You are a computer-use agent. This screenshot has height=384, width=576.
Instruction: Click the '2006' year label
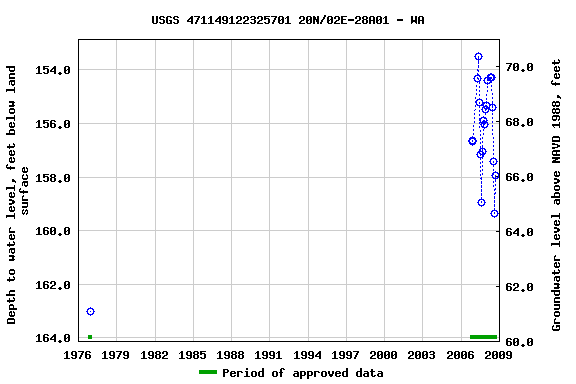[x=461, y=355]
